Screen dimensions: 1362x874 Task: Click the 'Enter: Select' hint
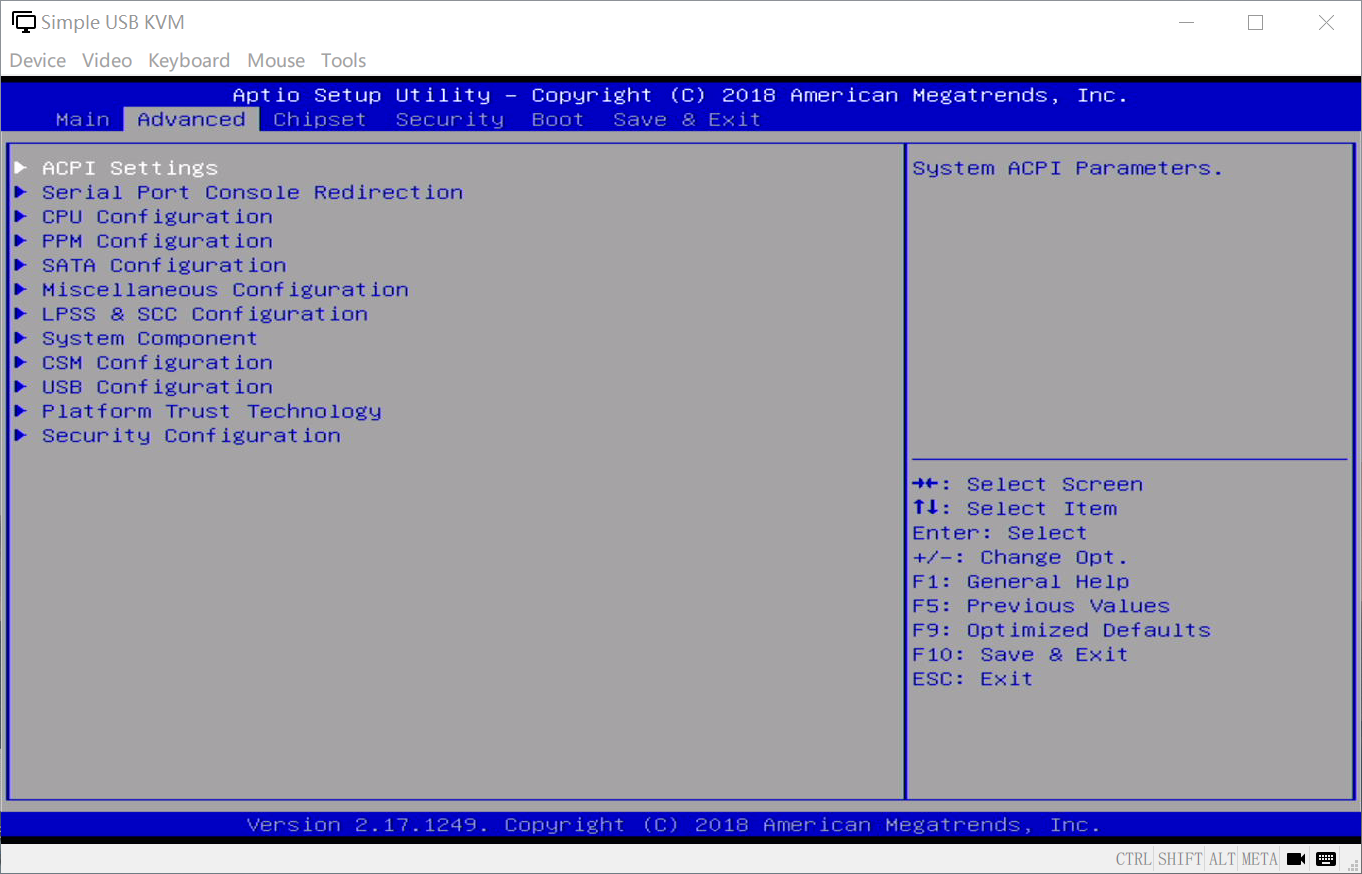click(1000, 533)
